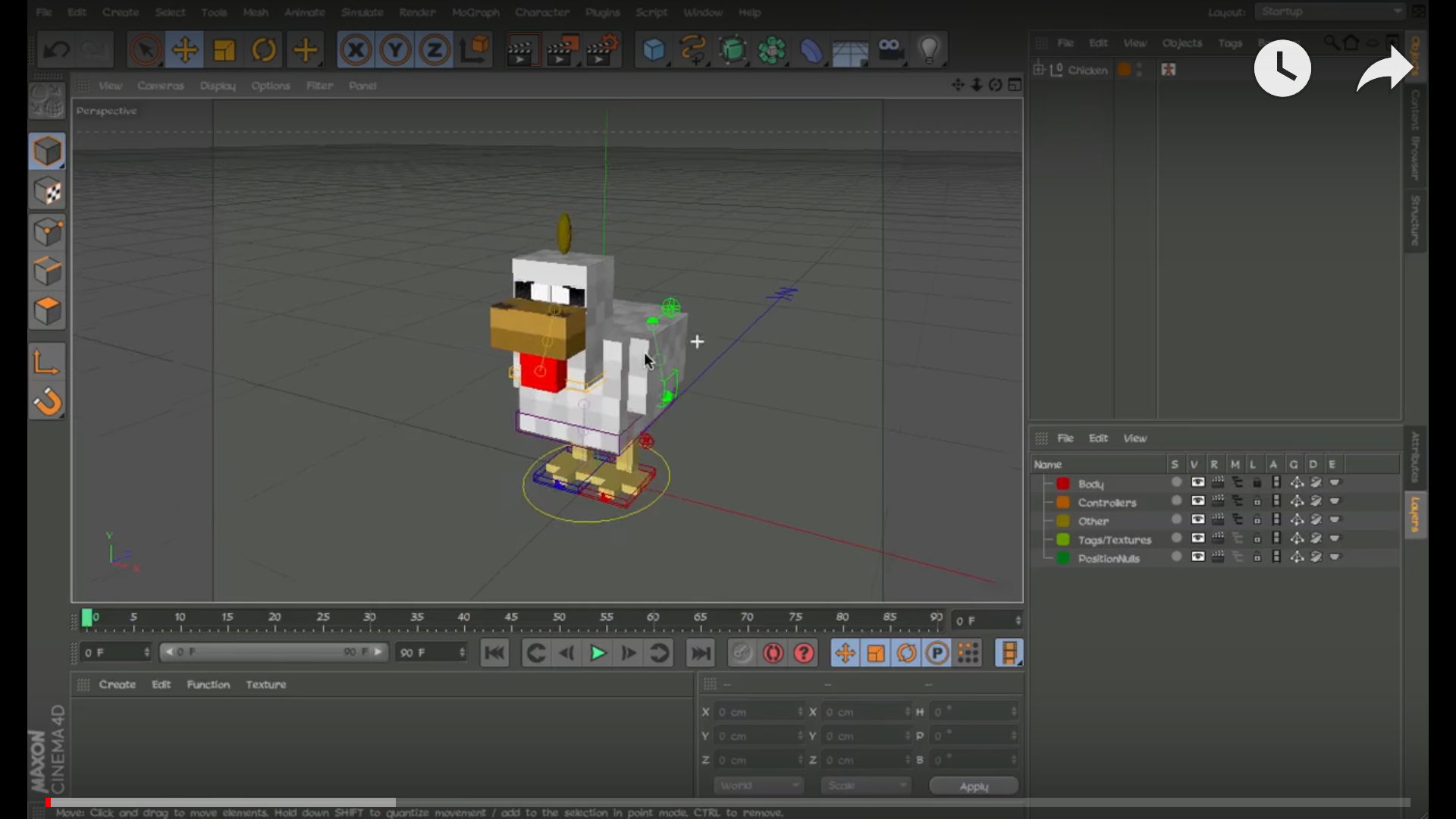Image resolution: width=1456 pixels, height=819 pixels.
Task: Toggle X axis lock
Action: [x=356, y=51]
